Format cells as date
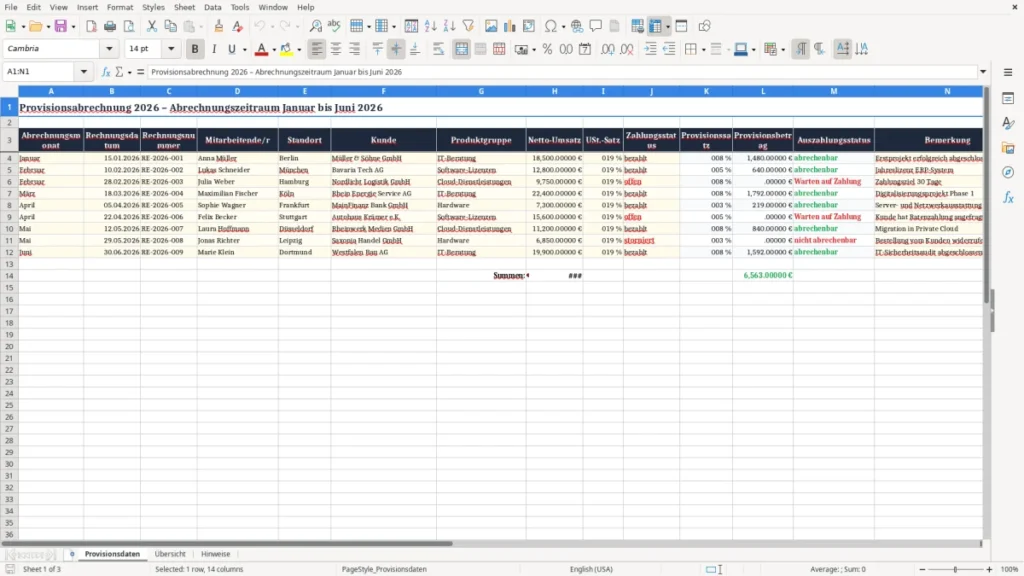The width and height of the screenshot is (1024, 576). point(585,49)
